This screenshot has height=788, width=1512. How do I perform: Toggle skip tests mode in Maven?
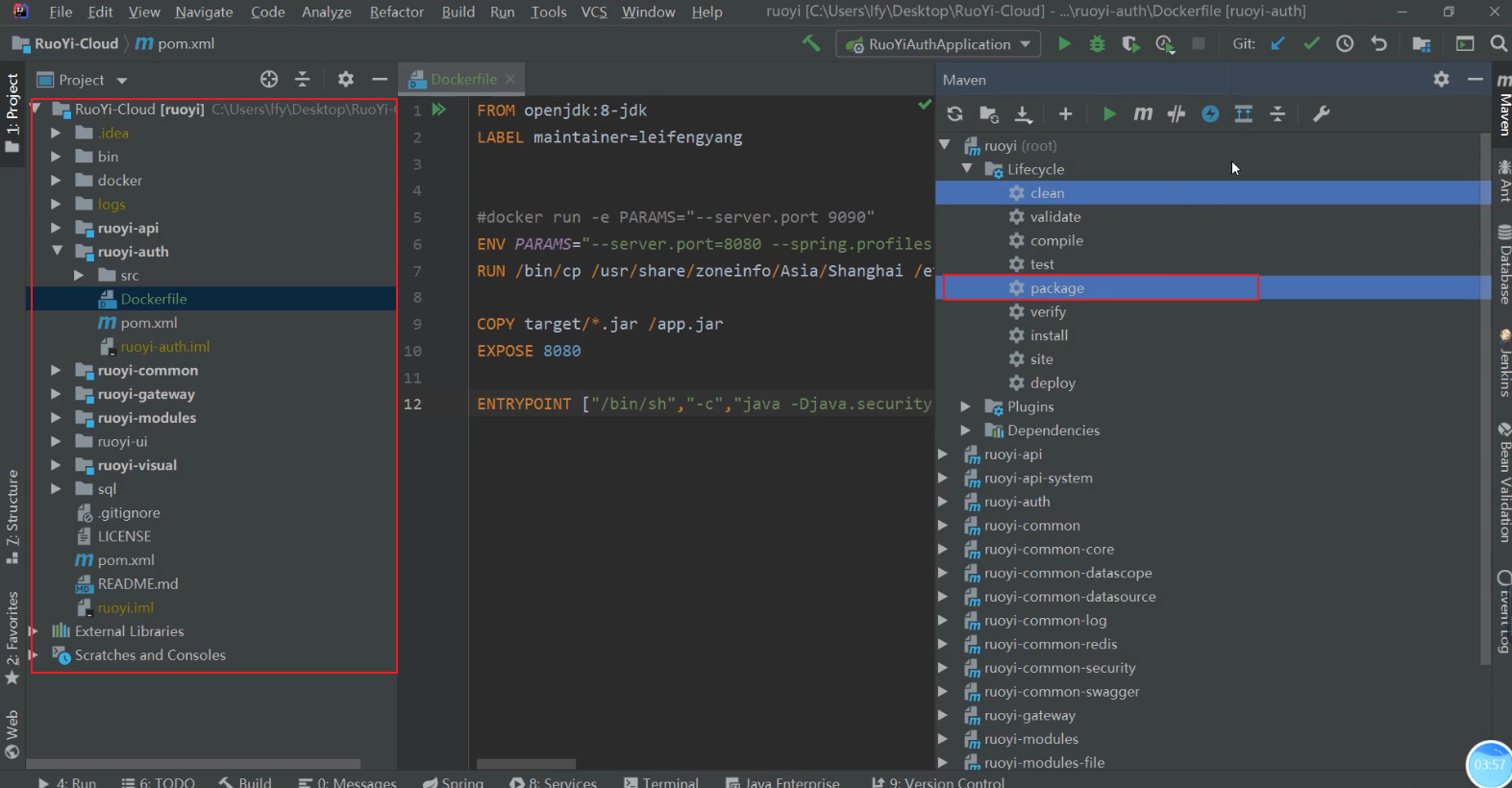1210,113
